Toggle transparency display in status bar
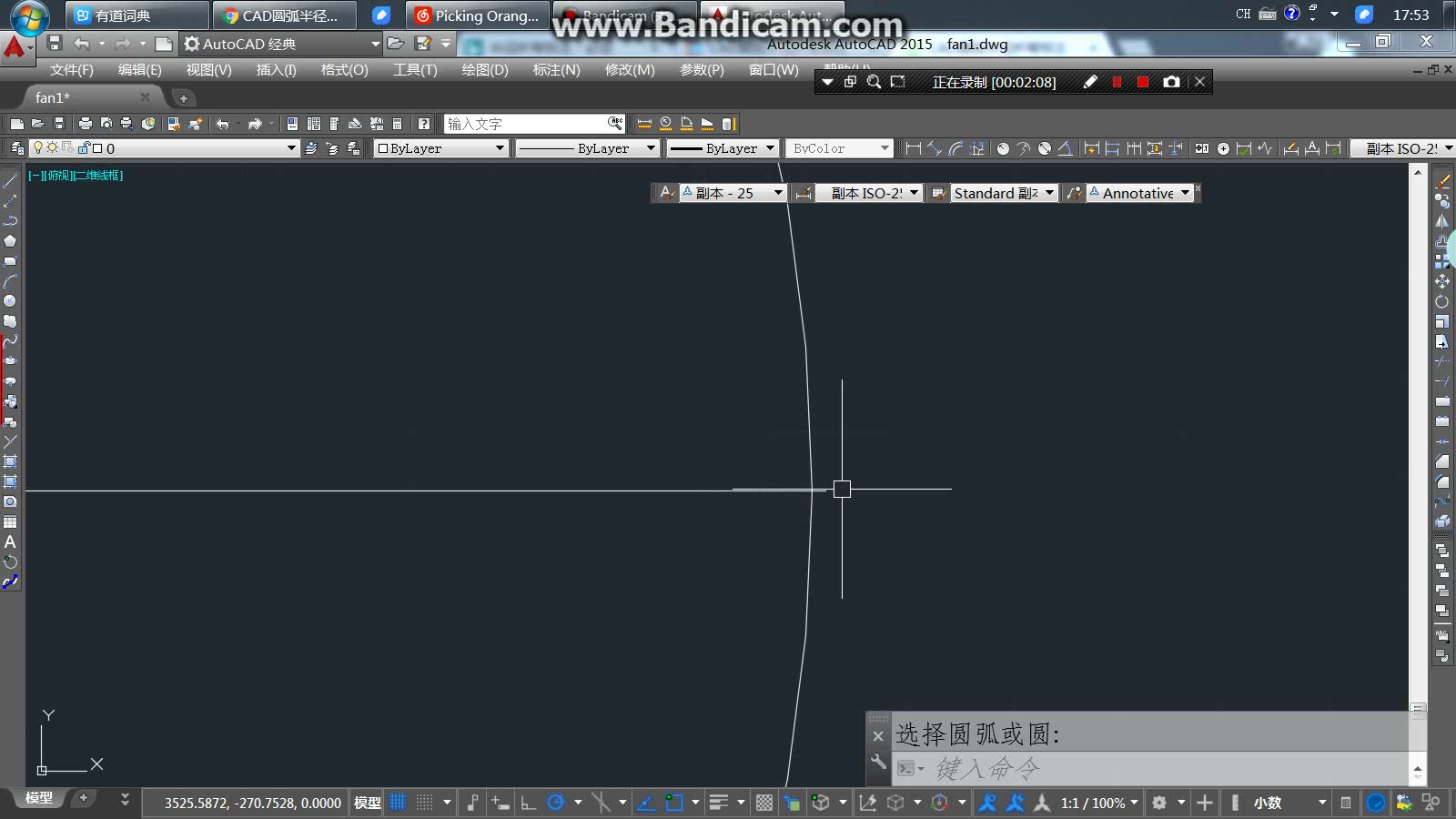 point(764,803)
